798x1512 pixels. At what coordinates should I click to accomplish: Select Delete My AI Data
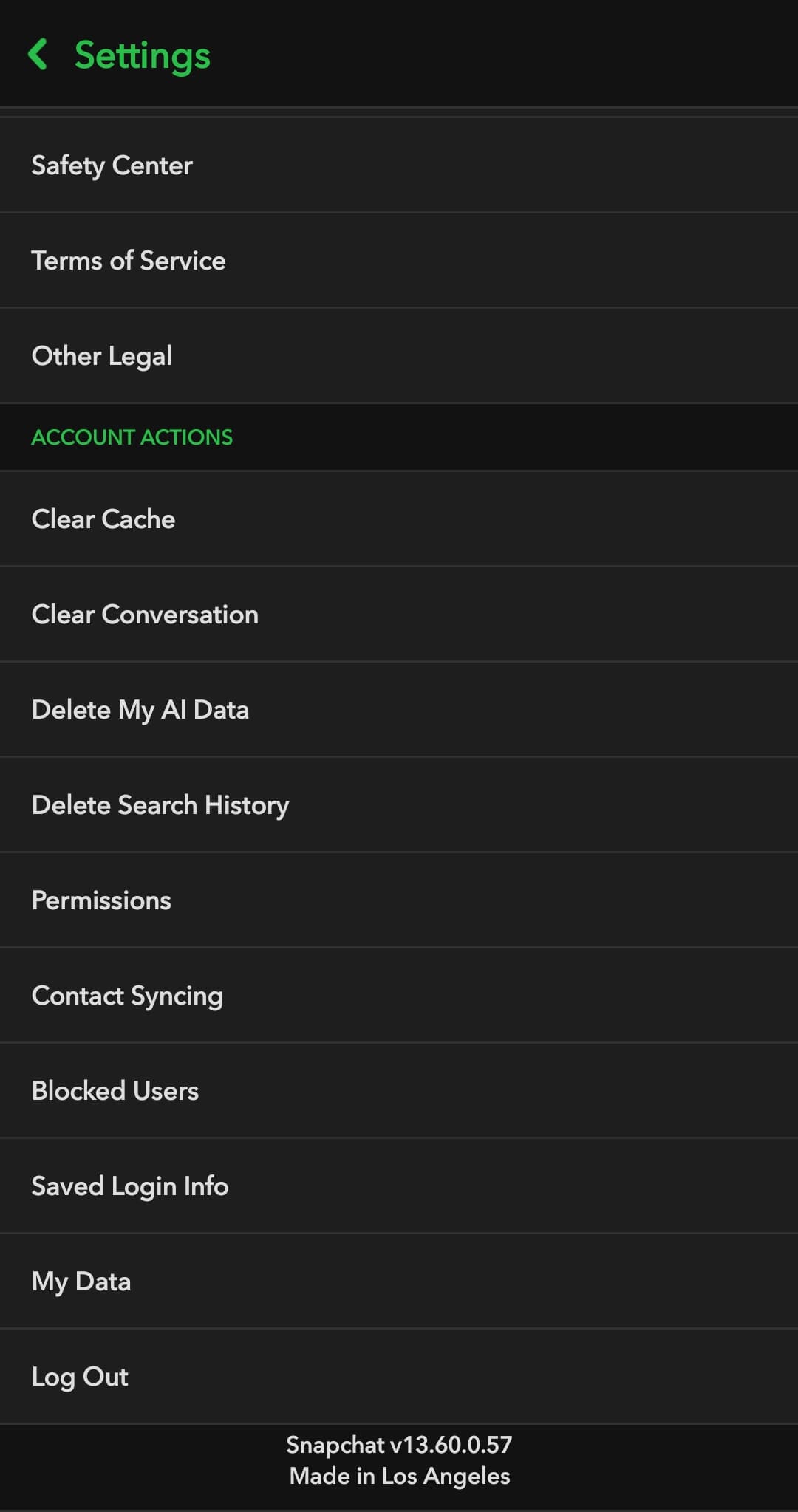click(x=141, y=709)
